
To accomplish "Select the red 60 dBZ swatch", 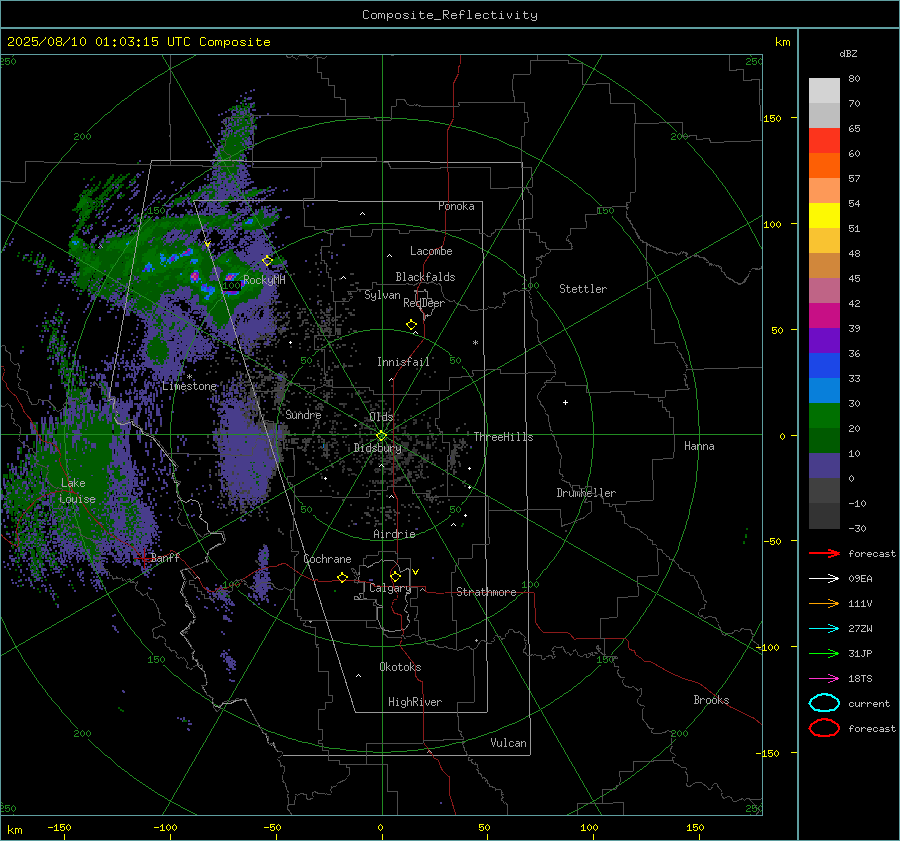I will point(824,141).
